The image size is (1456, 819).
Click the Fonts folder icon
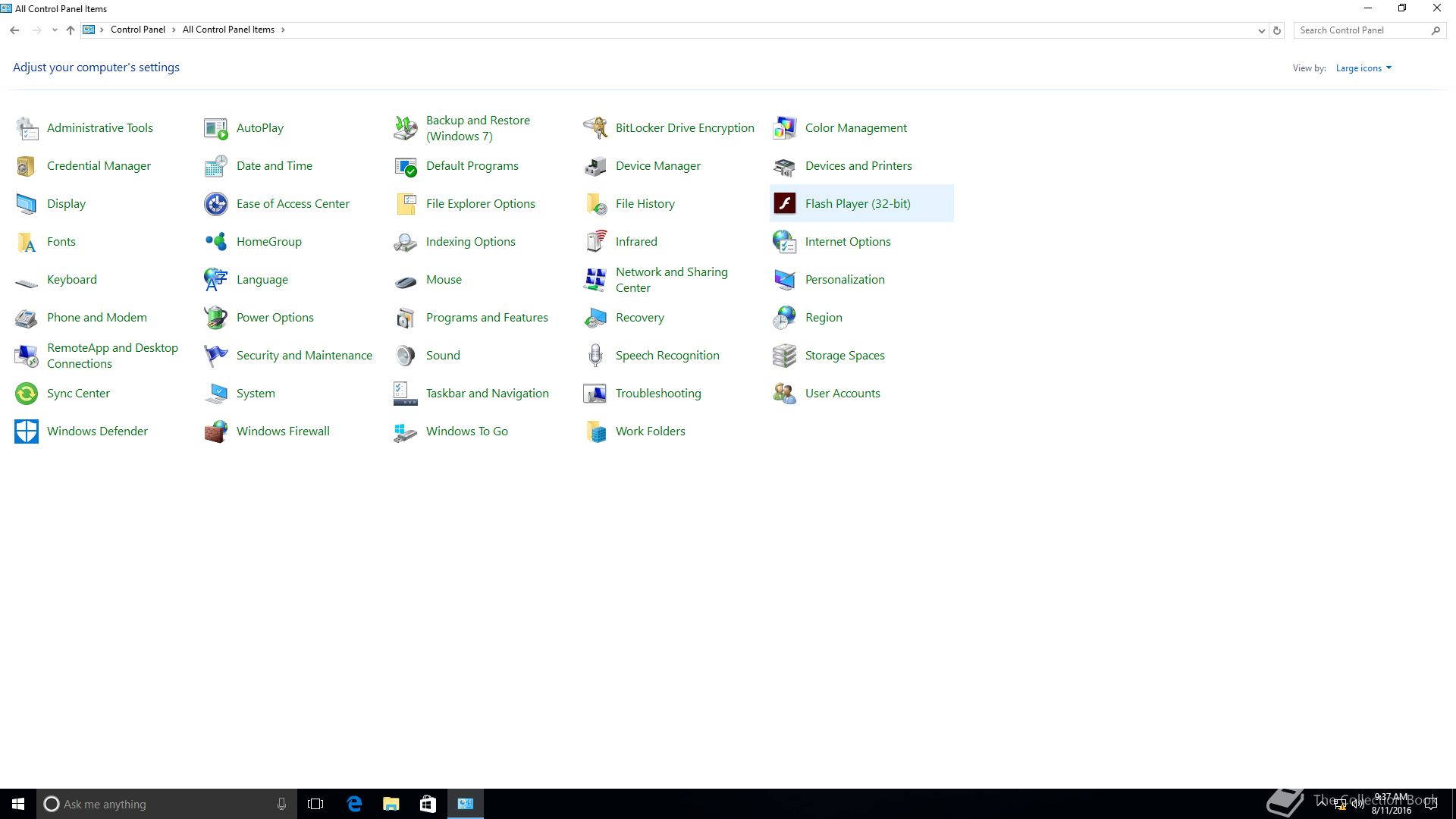27,242
